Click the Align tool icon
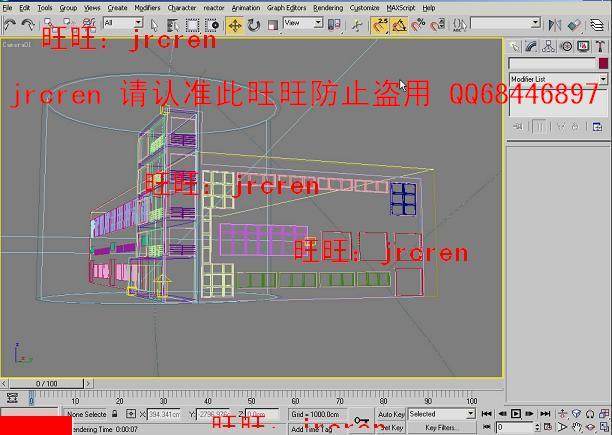The height and width of the screenshot is (435, 612). [574, 25]
